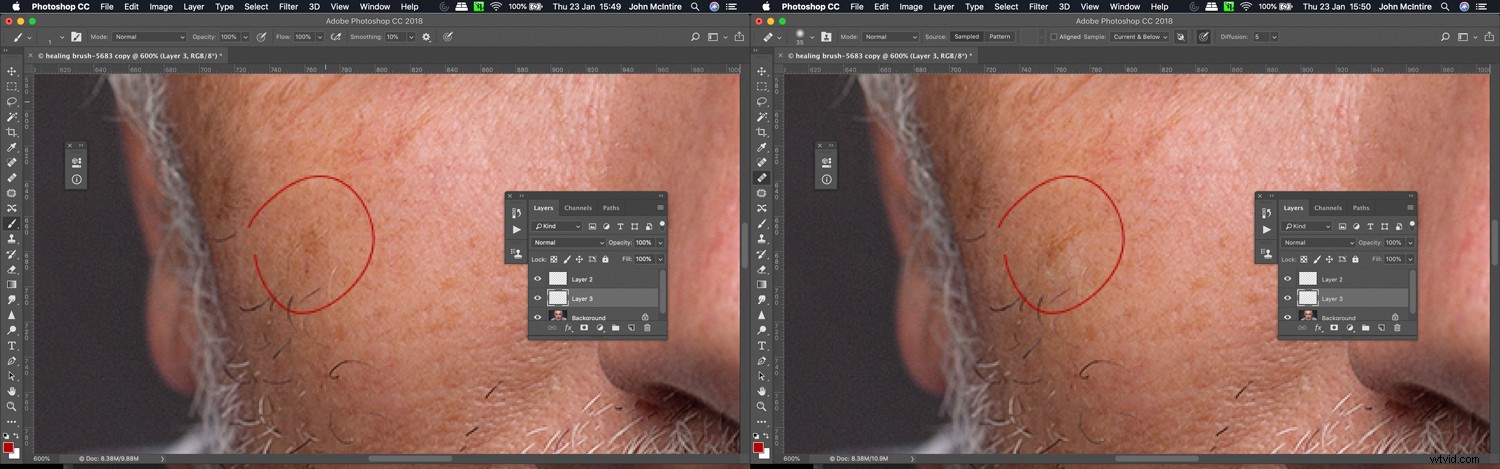Image resolution: width=1500 pixels, height=469 pixels.
Task: Open Normal blend mode dropdown in right Layers panel
Action: [1318, 242]
